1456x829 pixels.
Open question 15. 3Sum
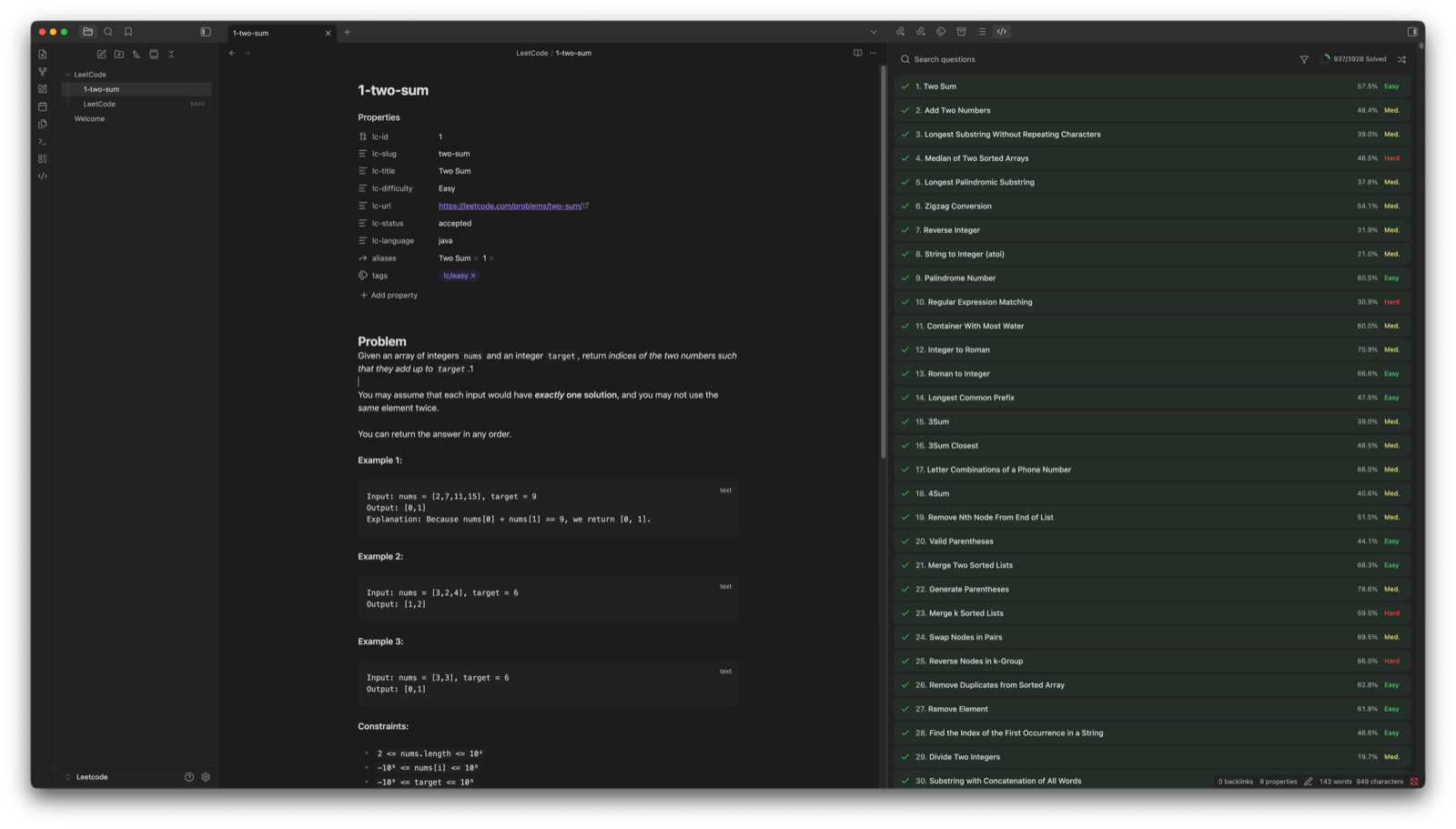coord(1151,421)
